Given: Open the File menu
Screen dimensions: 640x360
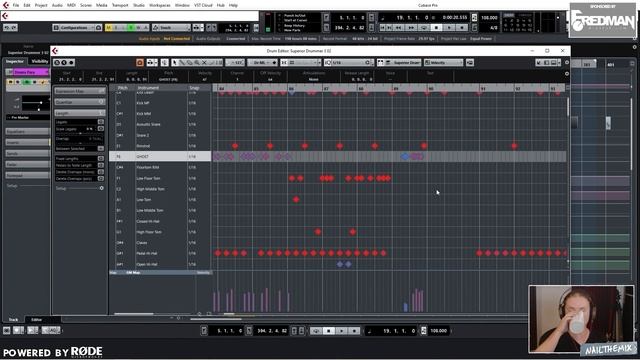Looking at the screenshot, I should [x=16, y=5].
